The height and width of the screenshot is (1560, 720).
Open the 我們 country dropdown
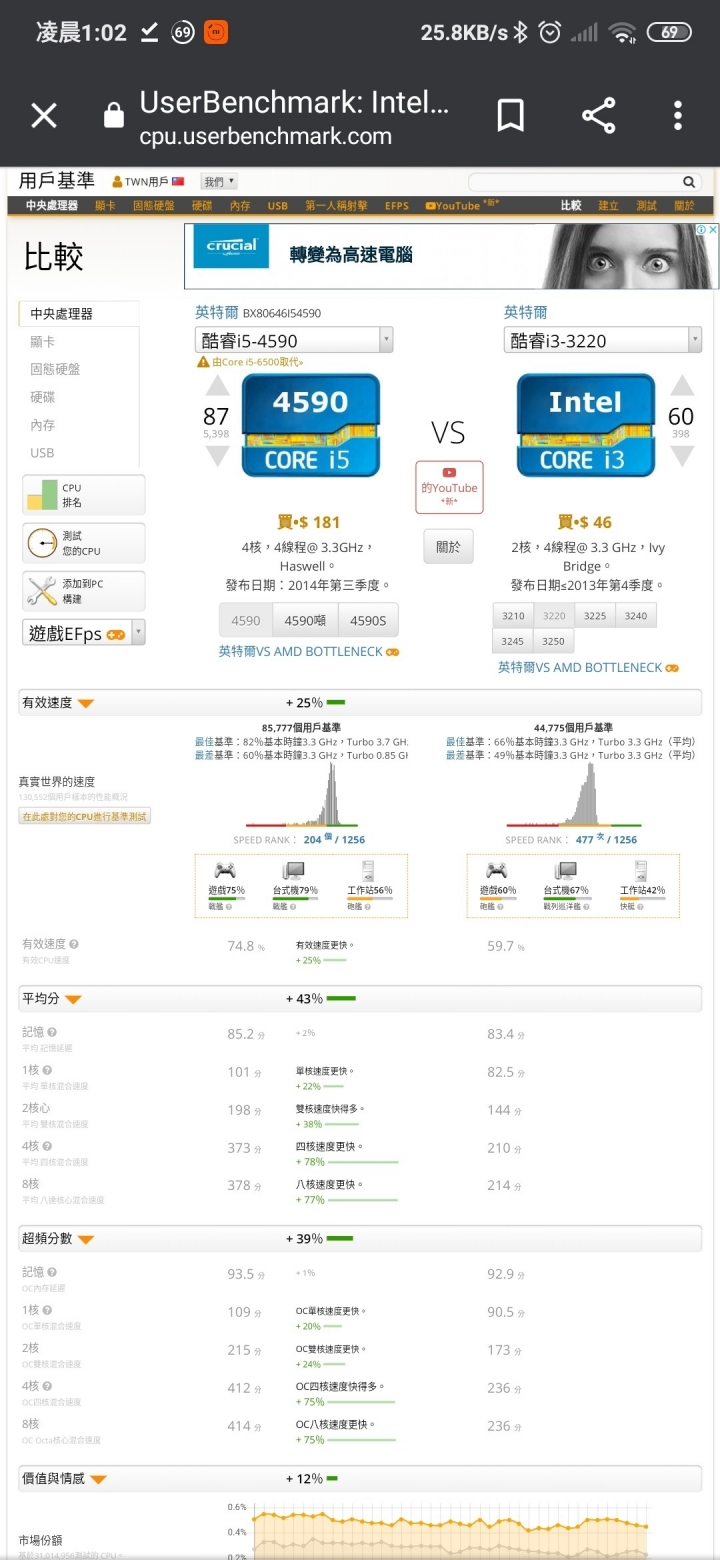click(219, 182)
